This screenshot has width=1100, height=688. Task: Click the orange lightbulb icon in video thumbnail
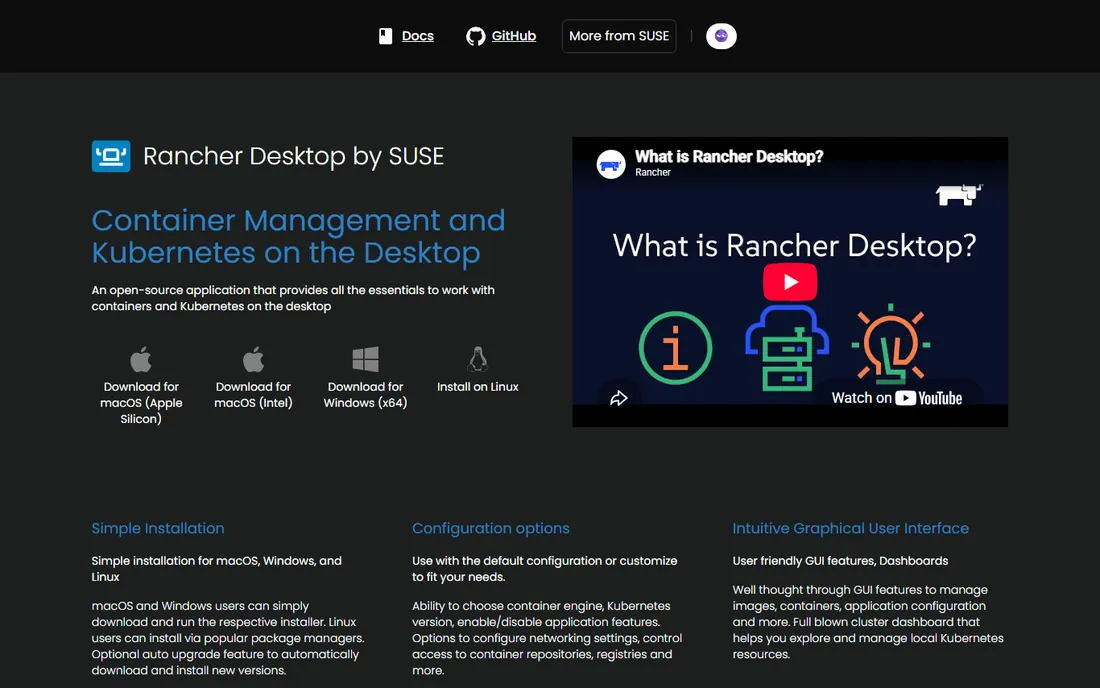(x=890, y=344)
